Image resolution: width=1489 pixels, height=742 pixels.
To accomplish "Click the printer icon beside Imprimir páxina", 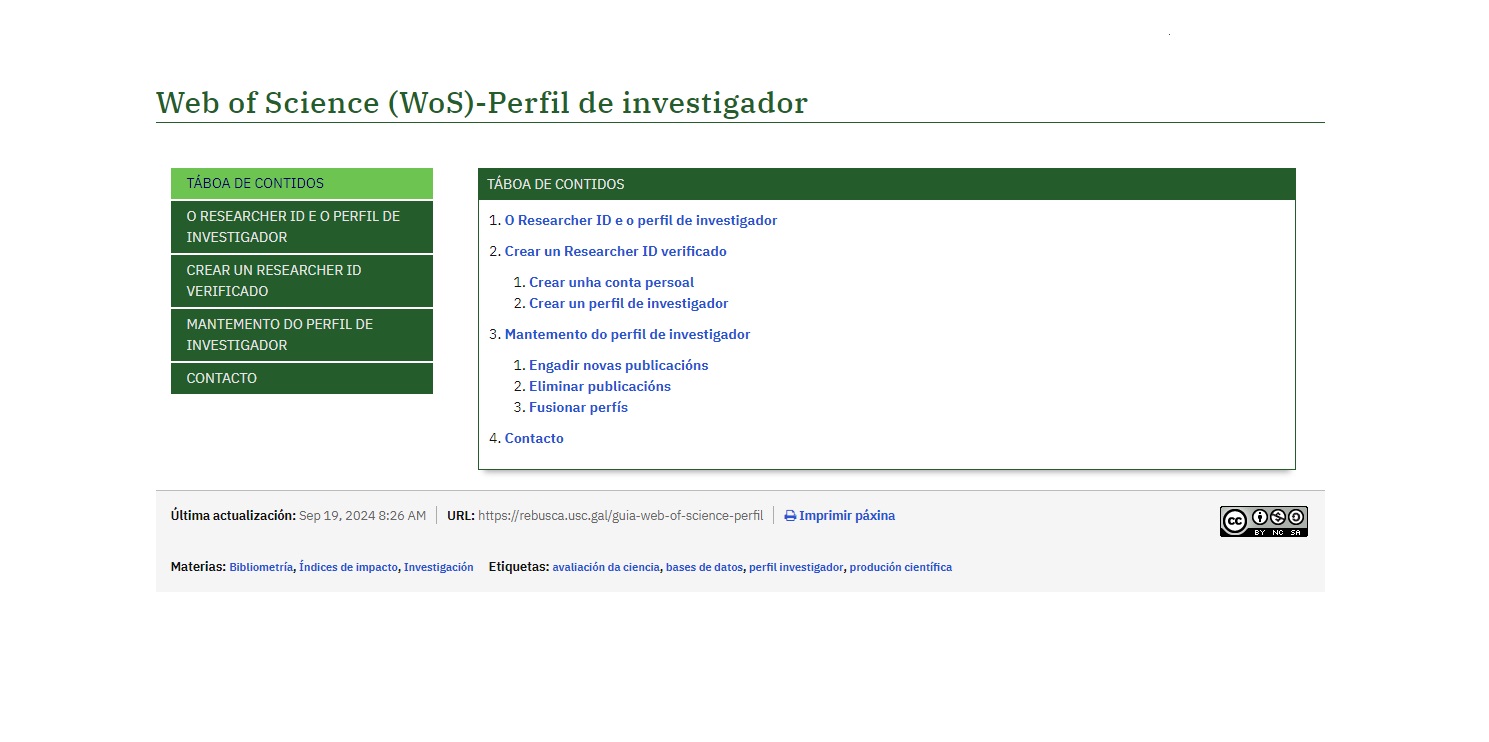I will [x=790, y=516].
